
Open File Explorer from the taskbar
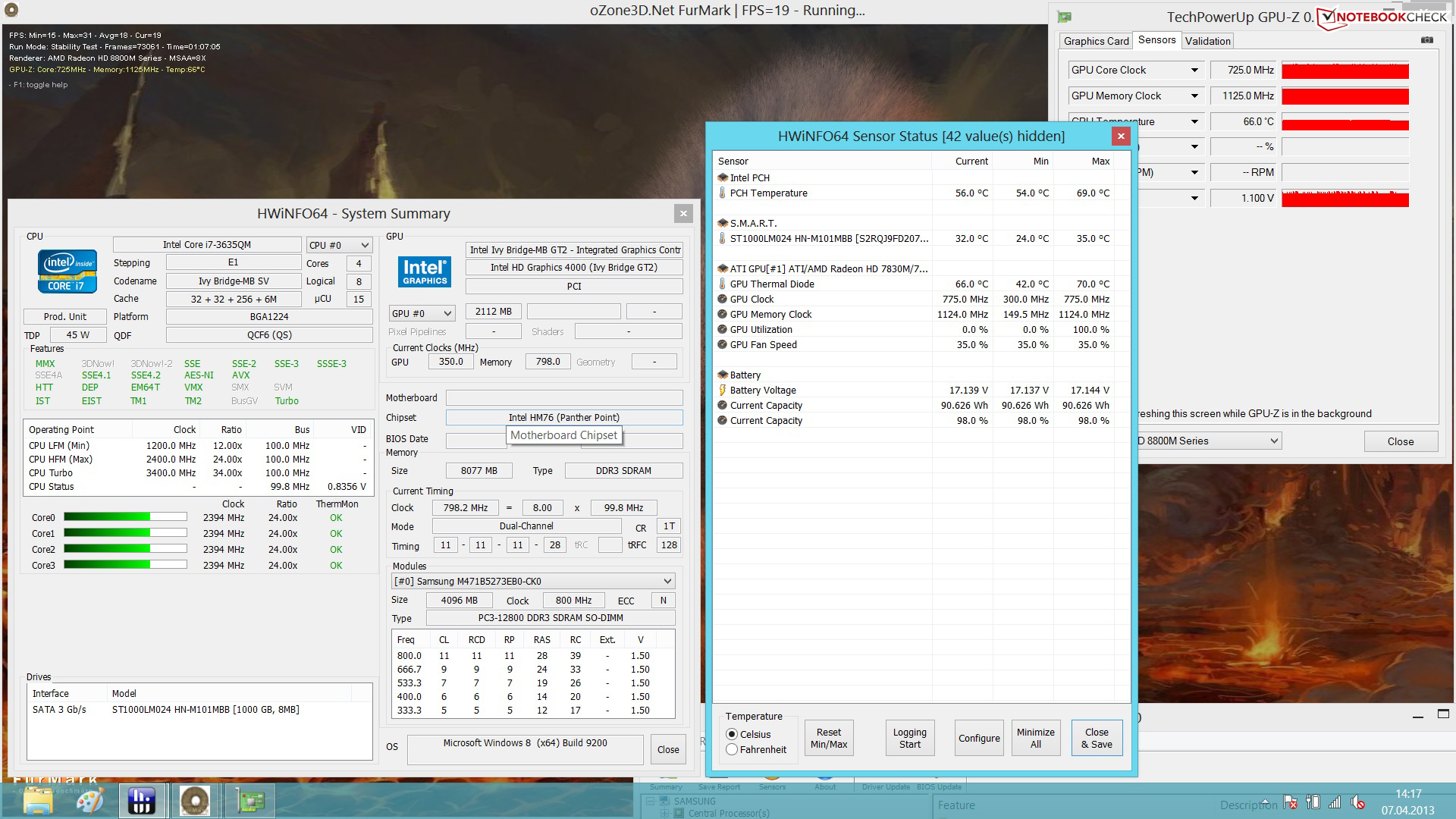(38, 801)
